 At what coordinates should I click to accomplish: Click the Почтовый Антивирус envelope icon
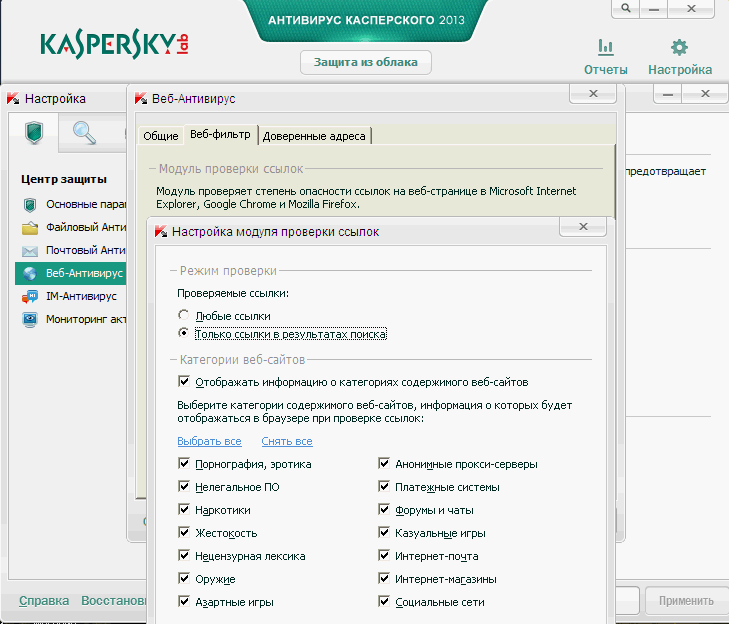click(x=29, y=250)
